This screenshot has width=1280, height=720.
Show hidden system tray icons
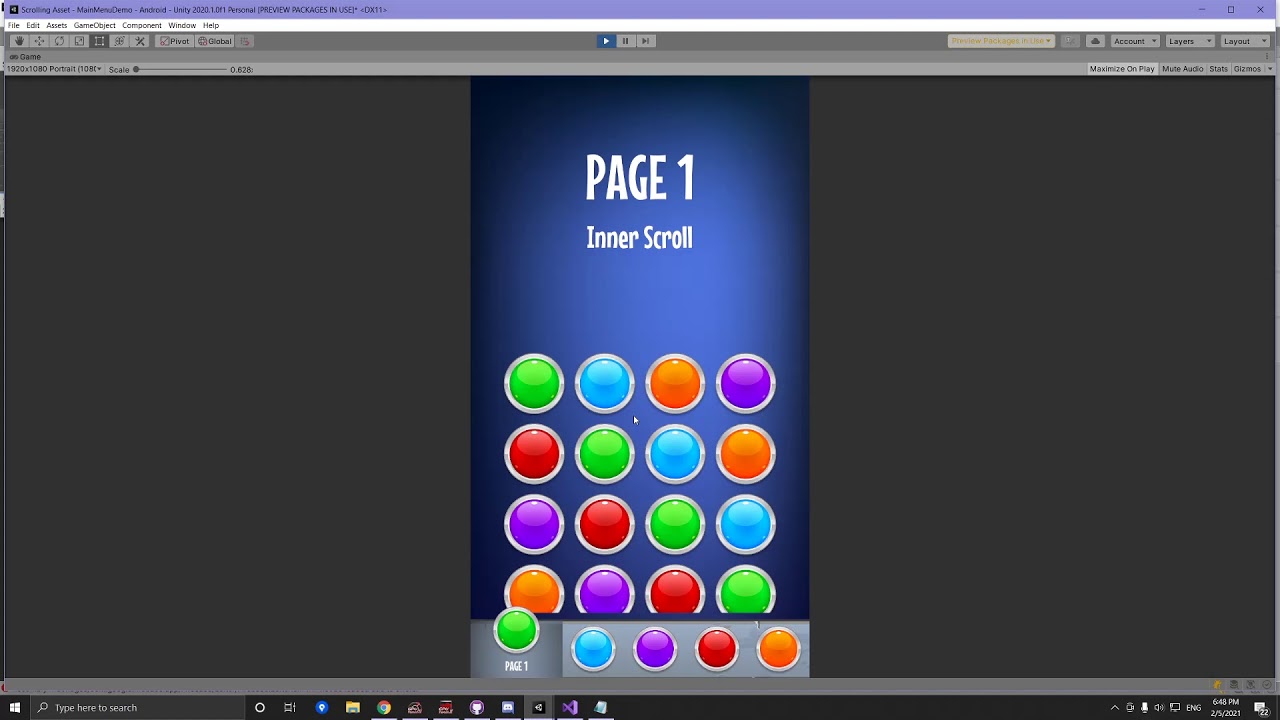click(1115, 708)
